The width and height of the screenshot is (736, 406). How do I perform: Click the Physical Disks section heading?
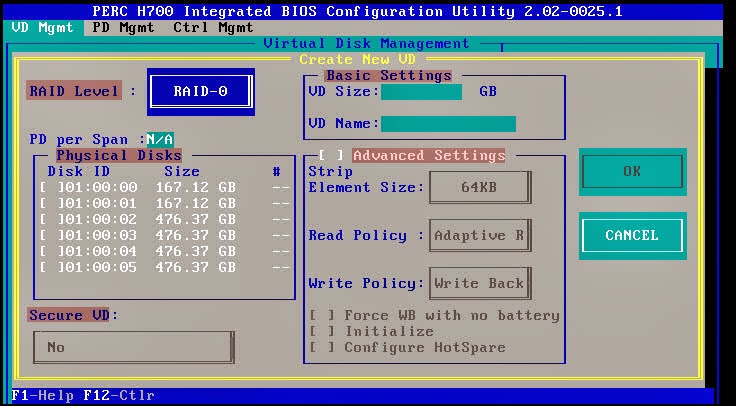pos(119,155)
